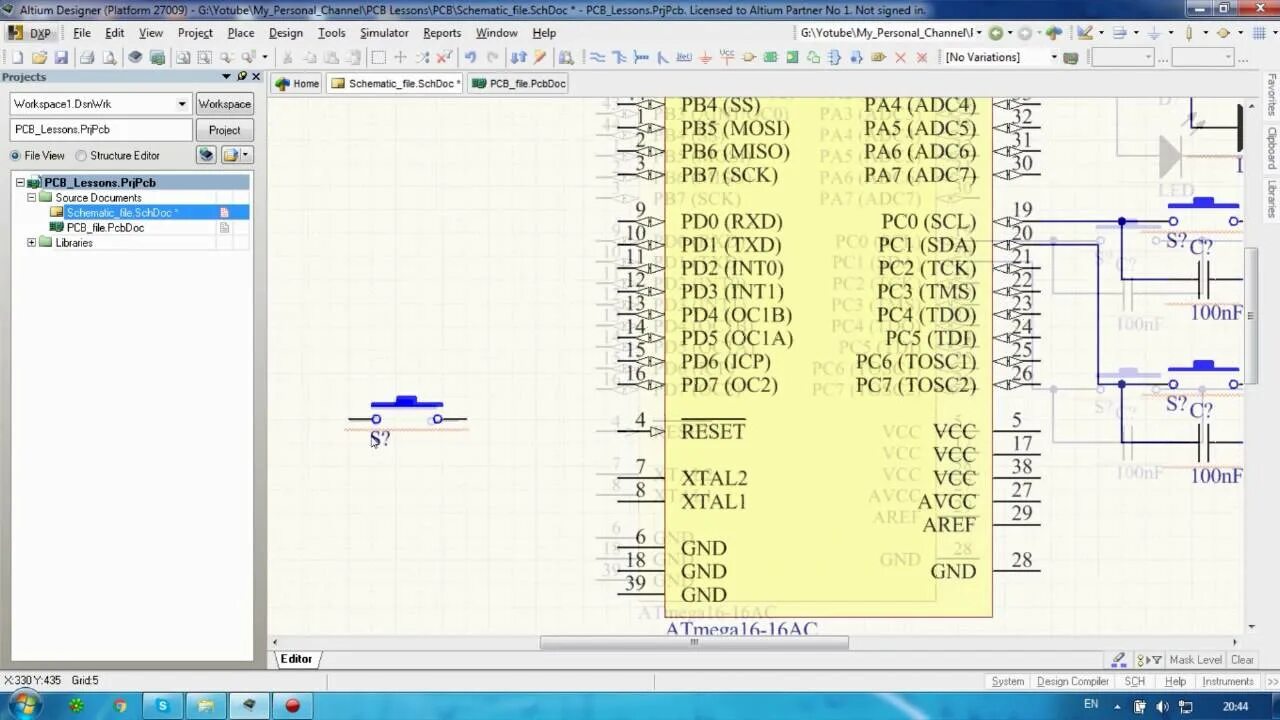The width and height of the screenshot is (1280, 720).
Task: Select the Place Net Label icon
Action: pos(684,58)
